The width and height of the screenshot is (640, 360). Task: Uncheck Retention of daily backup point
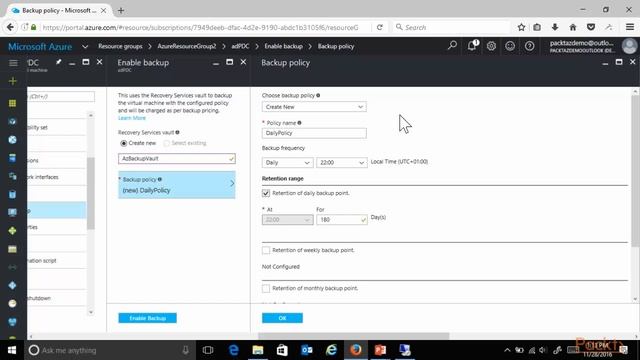click(x=266, y=193)
